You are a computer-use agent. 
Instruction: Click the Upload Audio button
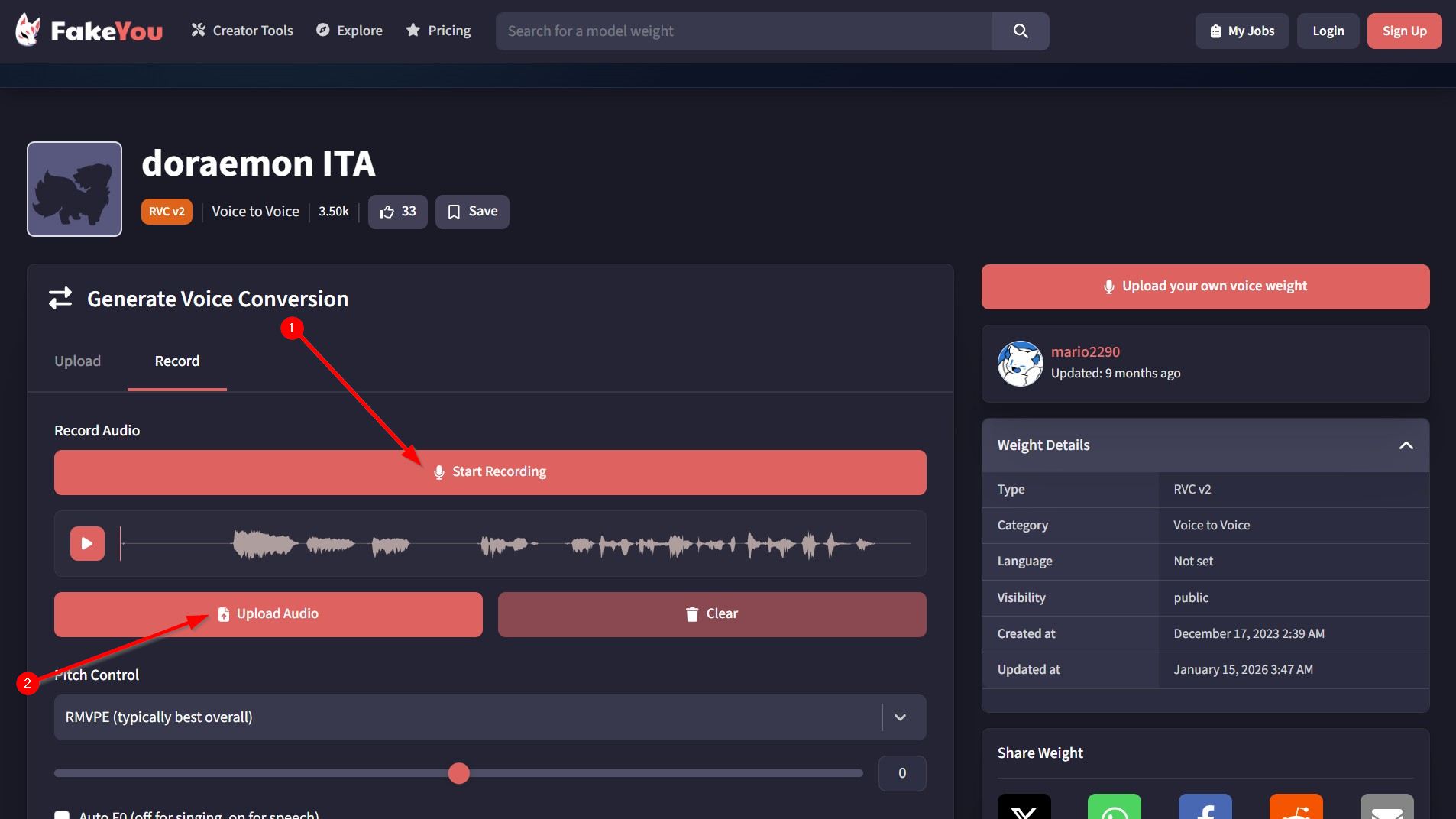click(268, 614)
